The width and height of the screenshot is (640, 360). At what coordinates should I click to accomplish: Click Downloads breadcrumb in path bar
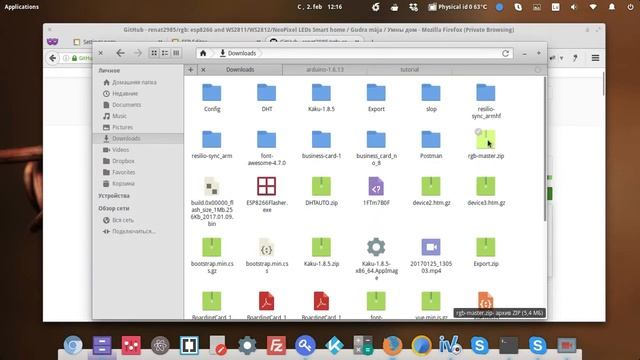(238, 53)
